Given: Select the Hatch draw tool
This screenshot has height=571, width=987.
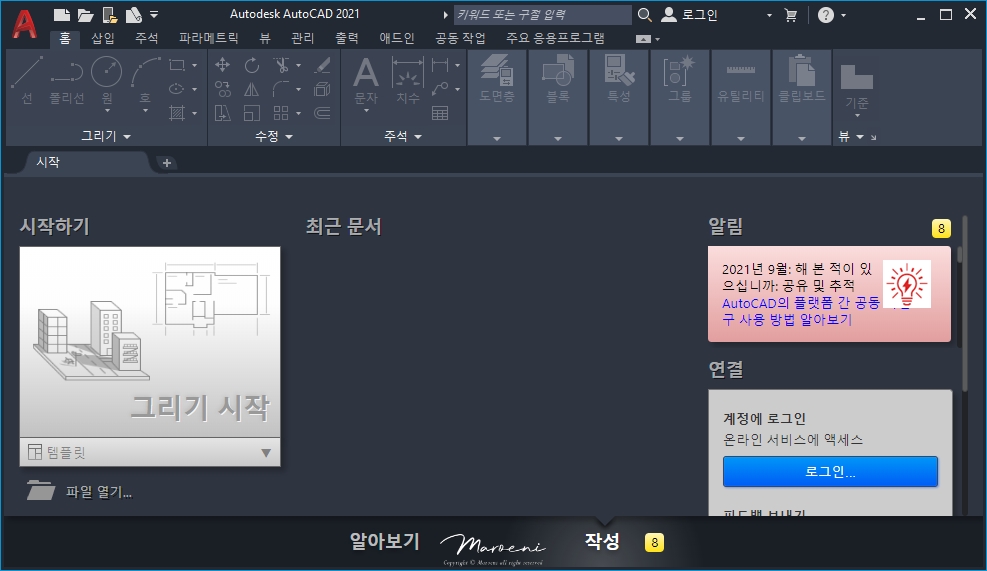Looking at the screenshot, I should pos(178,113).
